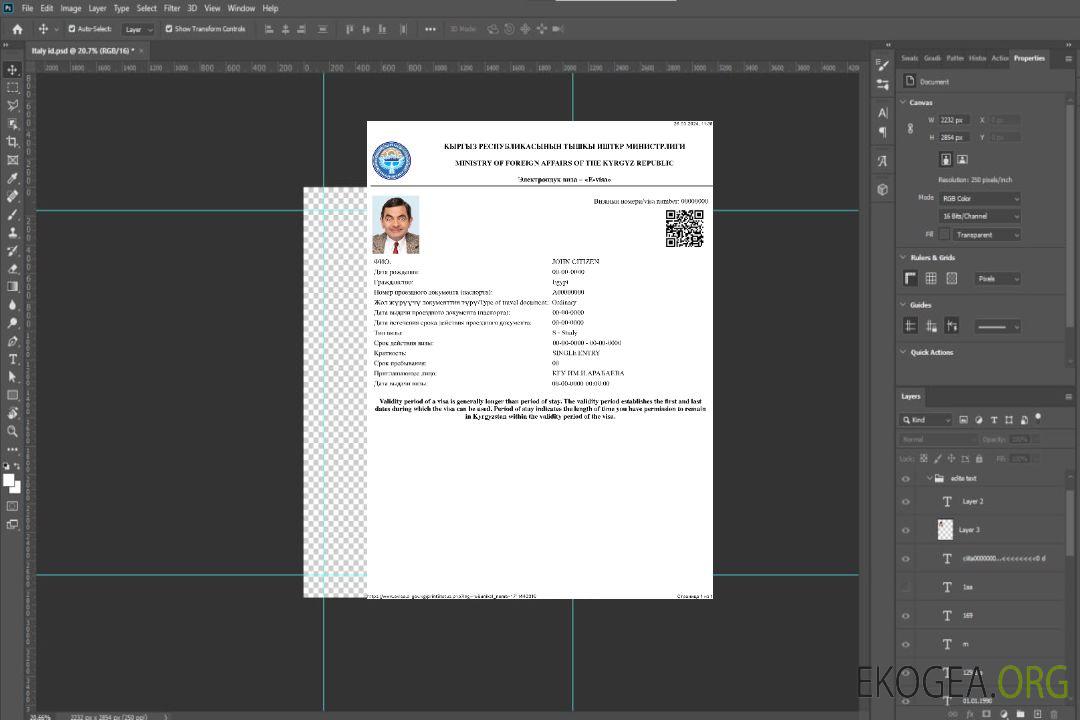Toggle the Auto-Select checkbox
This screenshot has height=720, width=1080.
tap(72, 29)
